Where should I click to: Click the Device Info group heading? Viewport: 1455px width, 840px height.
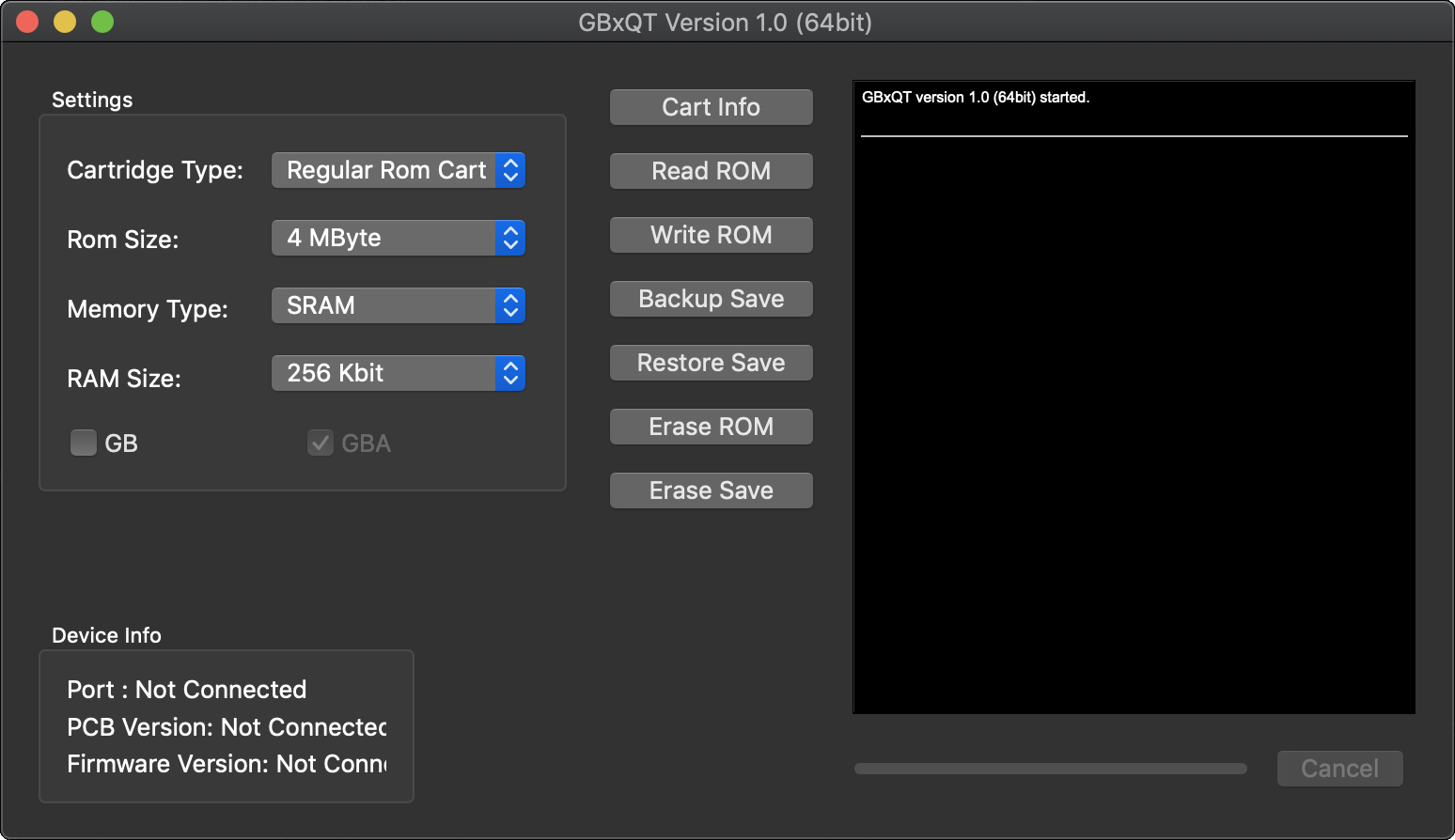[x=106, y=635]
